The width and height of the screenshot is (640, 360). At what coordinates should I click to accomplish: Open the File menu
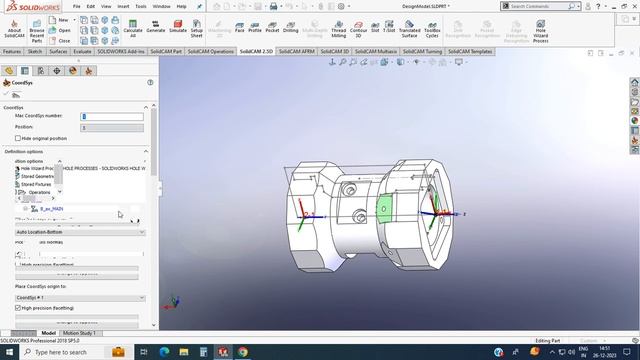coord(76,7)
